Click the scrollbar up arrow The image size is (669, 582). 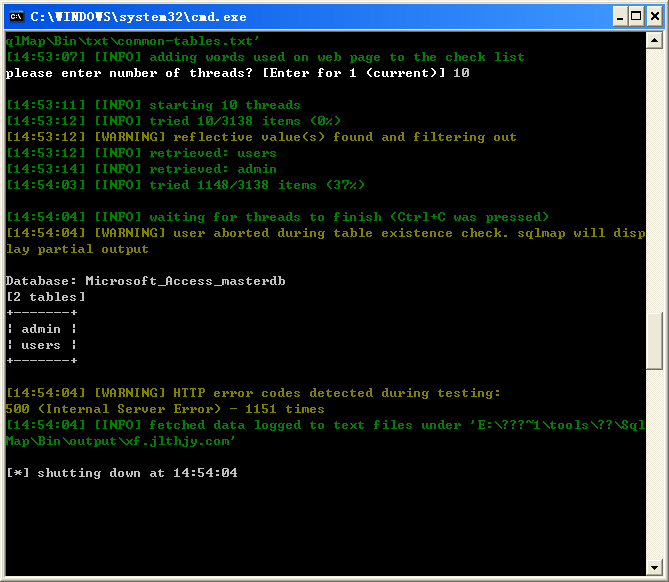pos(654,41)
